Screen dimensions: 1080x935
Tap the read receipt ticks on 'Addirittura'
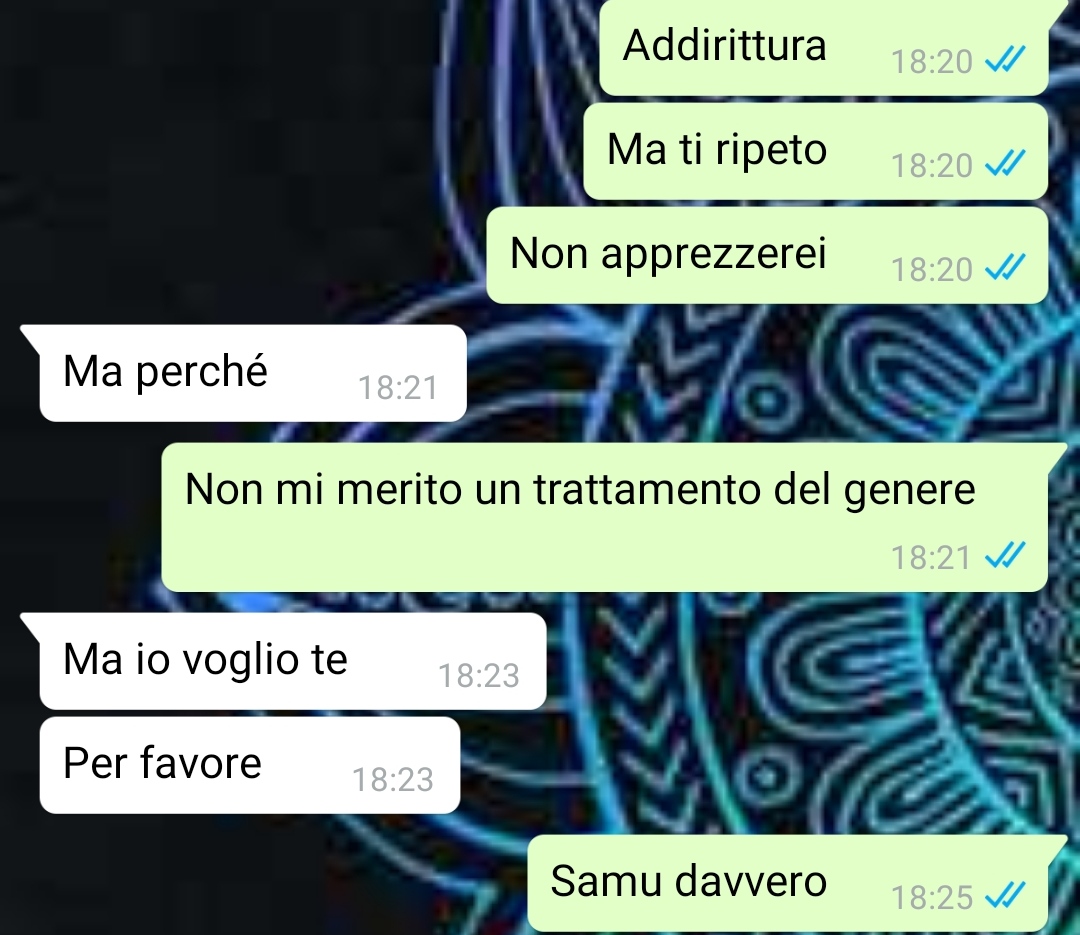coord(1006,60)
